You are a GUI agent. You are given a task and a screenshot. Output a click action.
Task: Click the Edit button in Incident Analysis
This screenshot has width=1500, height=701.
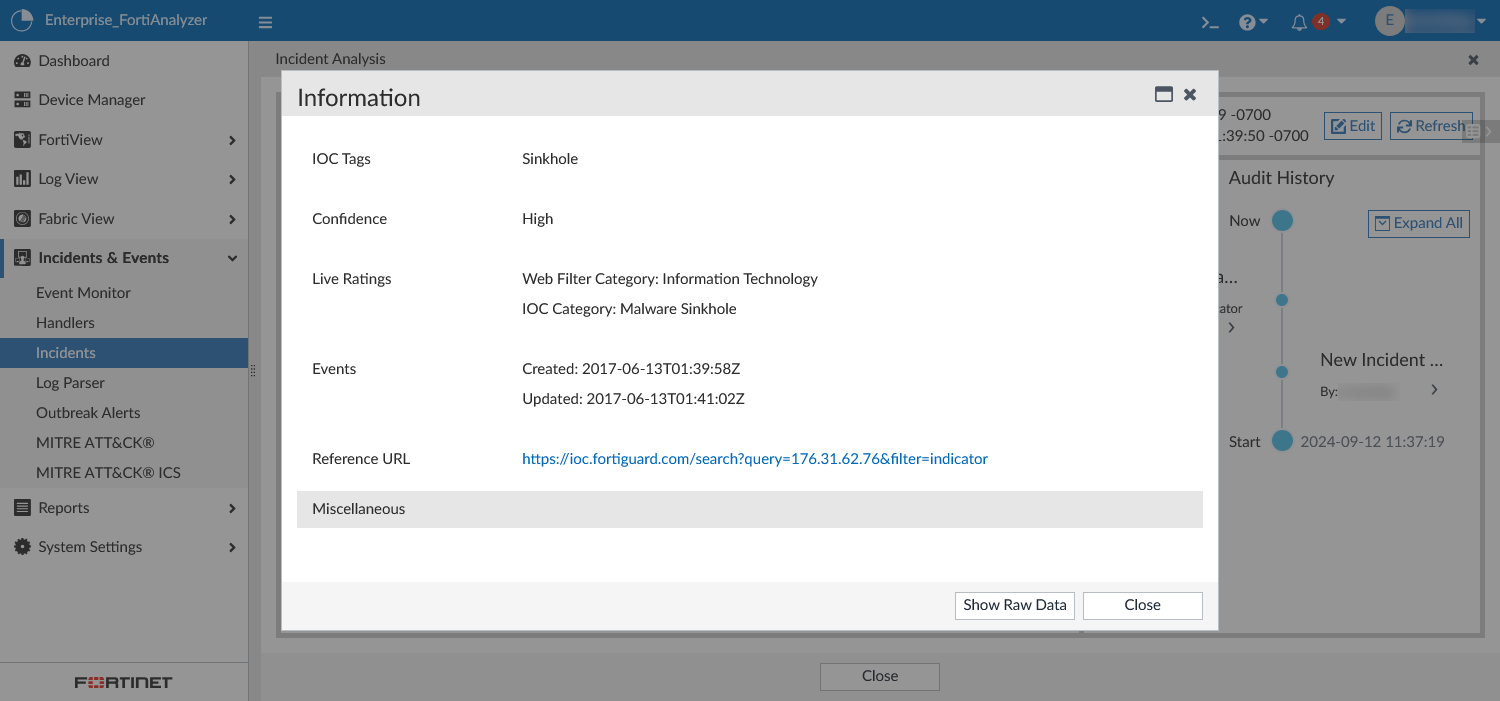(x=1353, y=126)
